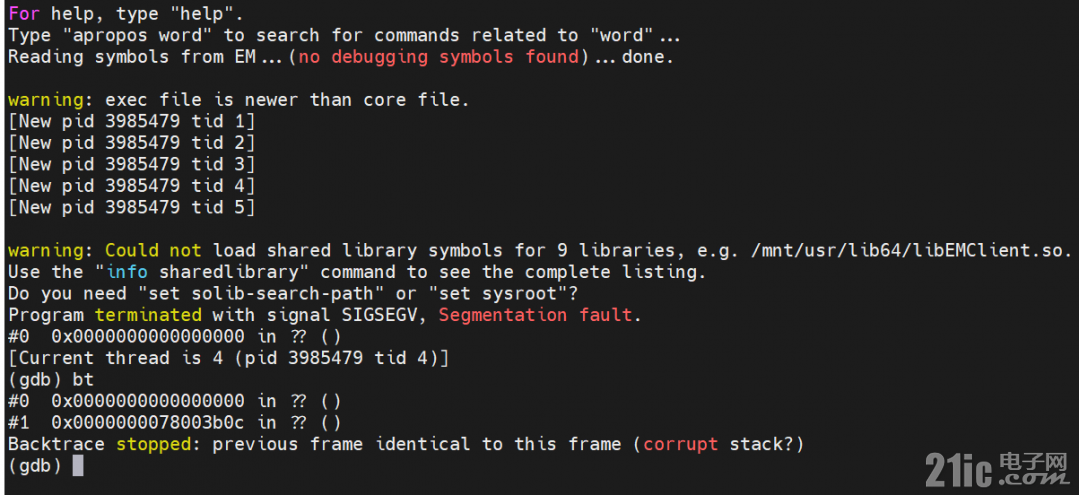Click frame #1 address 0x0000000078003b0c
Screen dimensions: 1079x495
(147, 422)
